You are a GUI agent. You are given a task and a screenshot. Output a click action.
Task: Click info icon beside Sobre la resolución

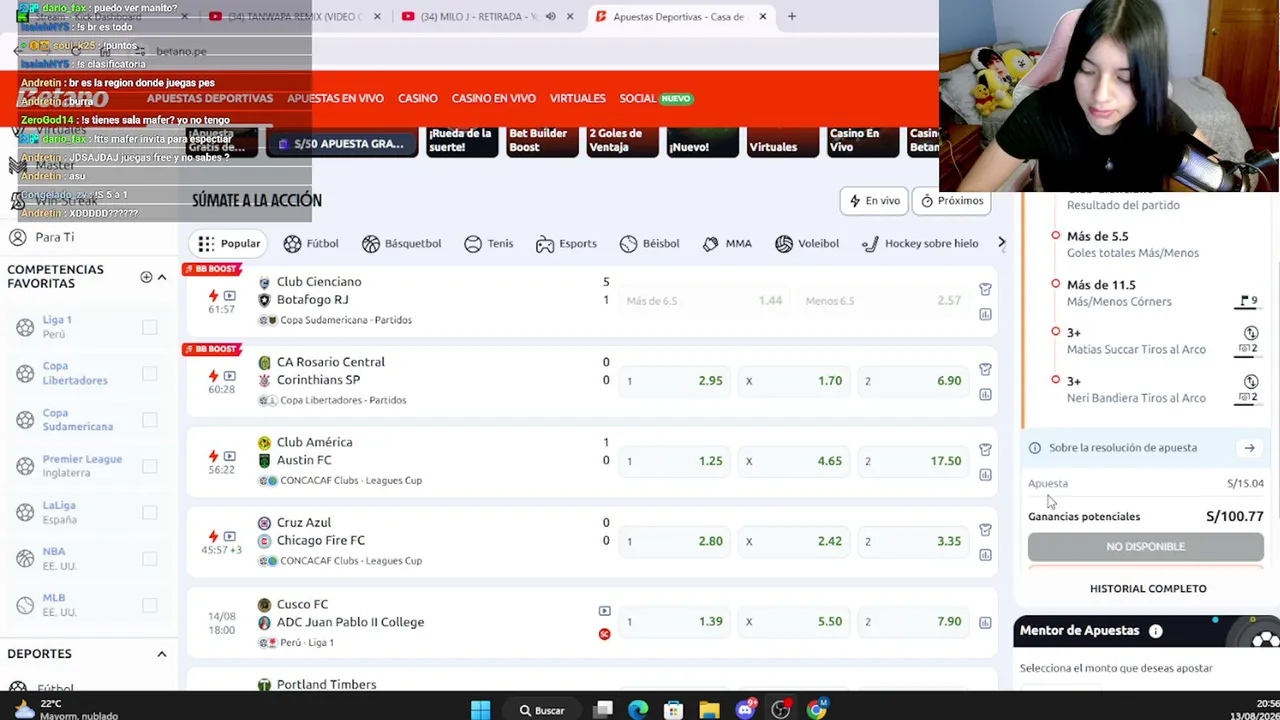[1035, 448]
